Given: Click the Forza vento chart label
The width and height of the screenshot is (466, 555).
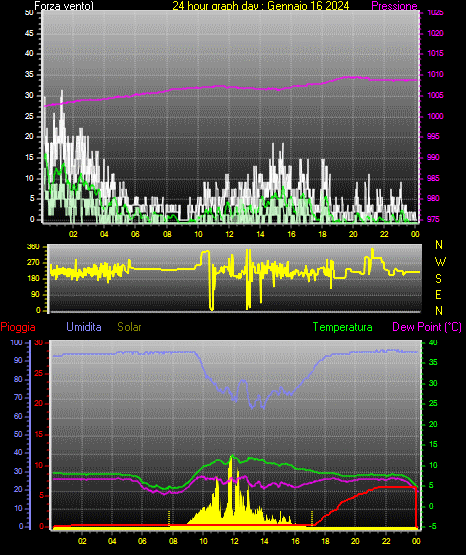Looking at the screenshot, I should coord(64,6).
